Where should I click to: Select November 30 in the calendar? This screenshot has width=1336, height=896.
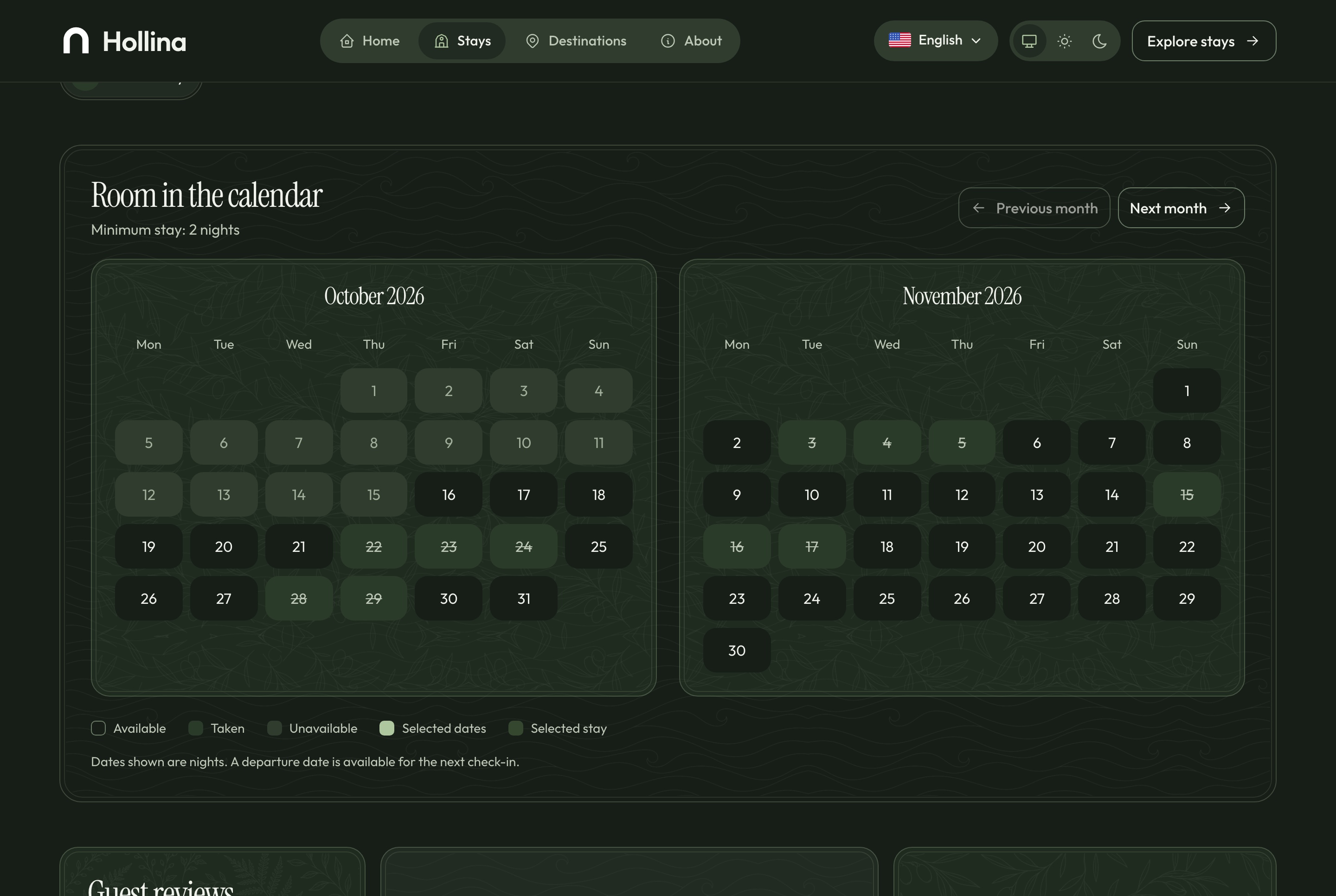point(737,651)
